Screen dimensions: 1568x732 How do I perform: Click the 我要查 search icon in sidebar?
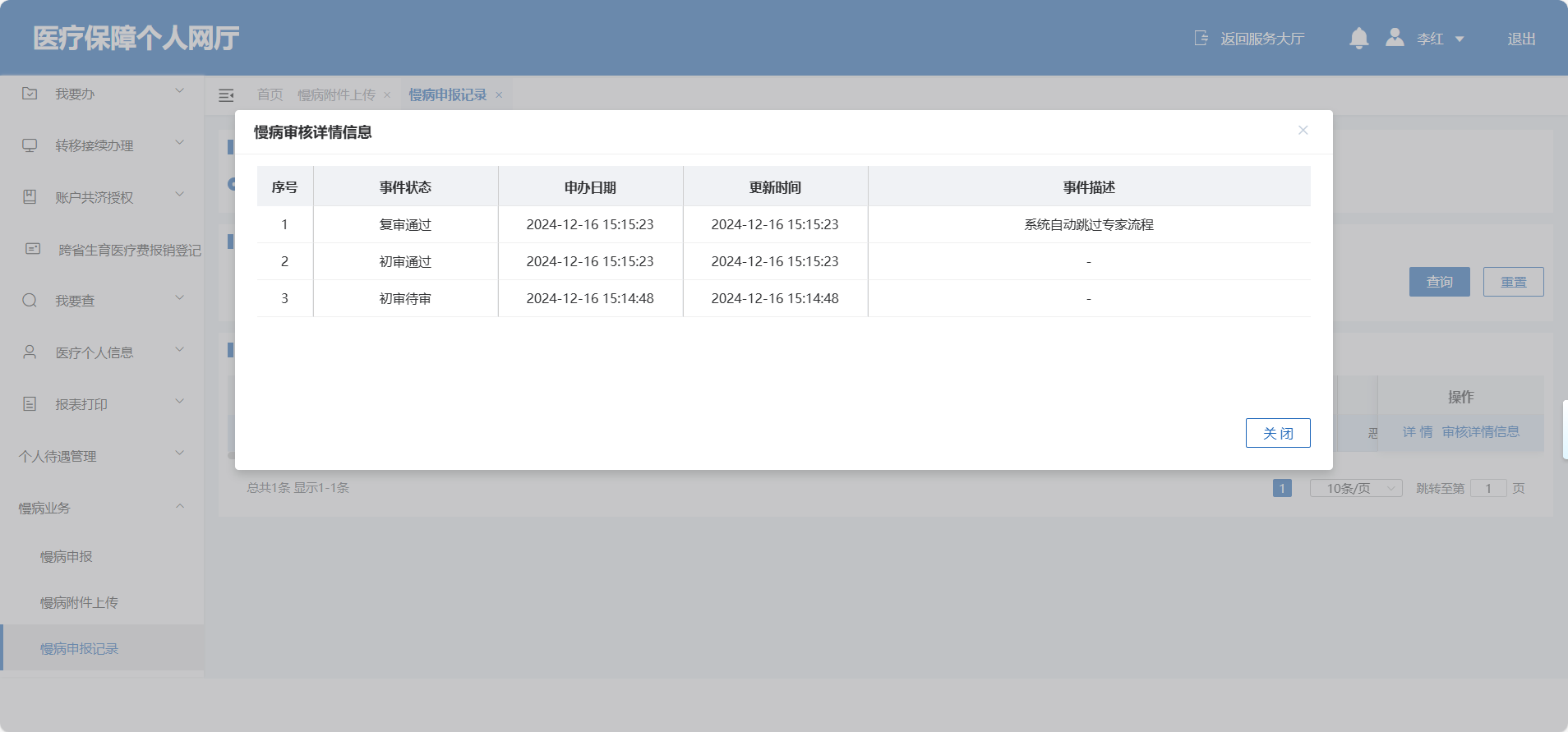[30, 301]
